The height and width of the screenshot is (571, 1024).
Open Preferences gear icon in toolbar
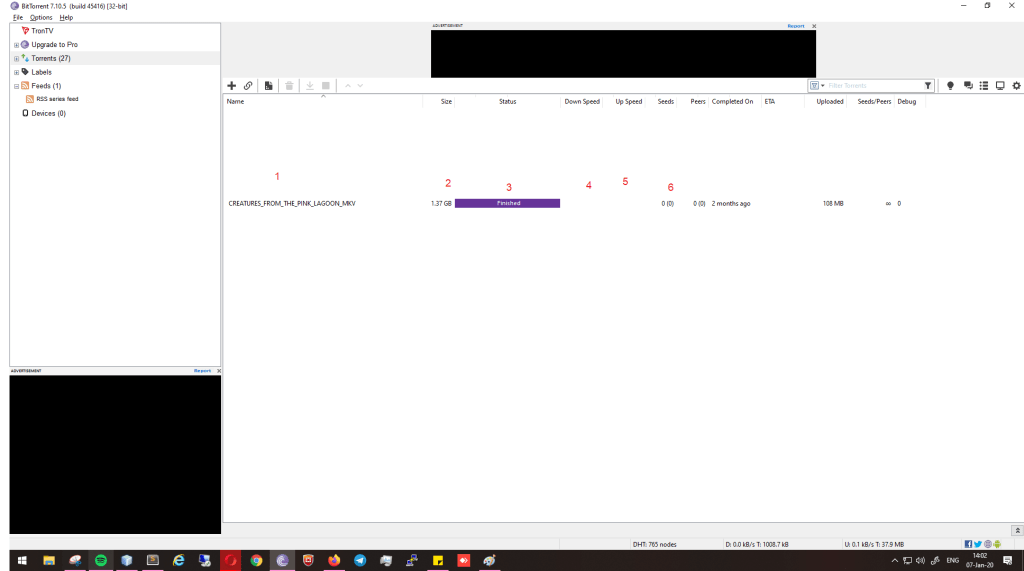[1015, 86]
